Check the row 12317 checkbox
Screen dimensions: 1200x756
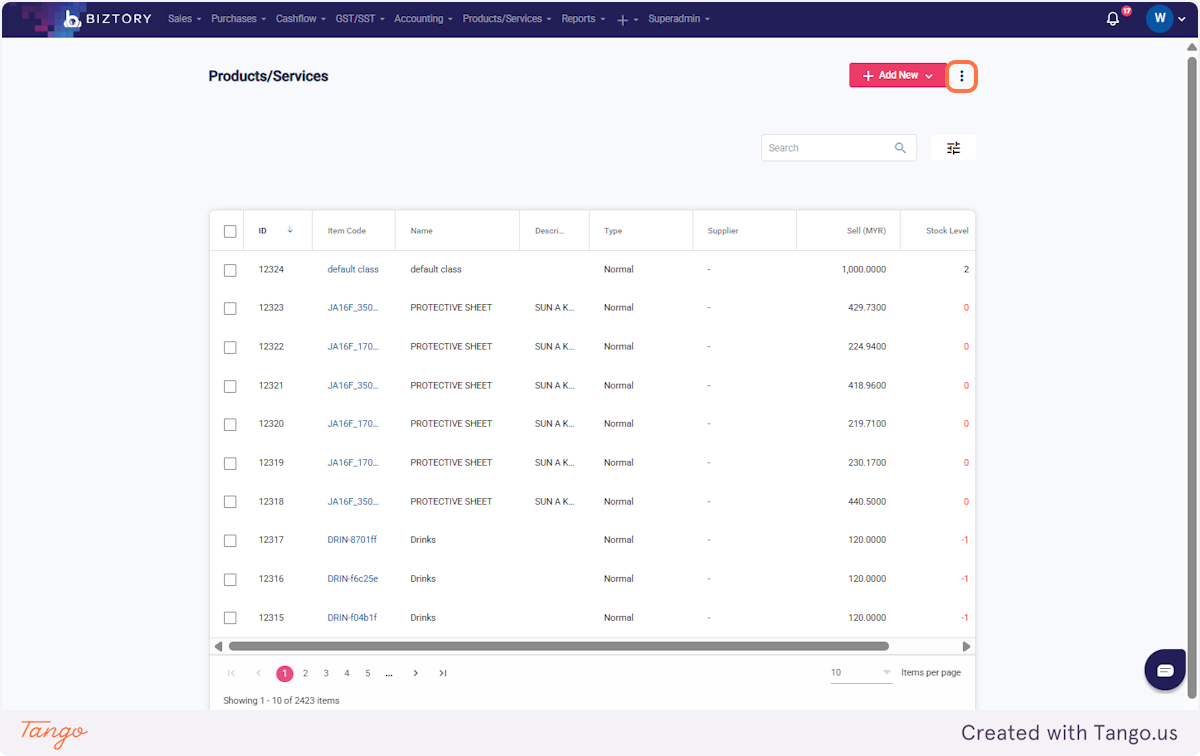pos(230,540)
